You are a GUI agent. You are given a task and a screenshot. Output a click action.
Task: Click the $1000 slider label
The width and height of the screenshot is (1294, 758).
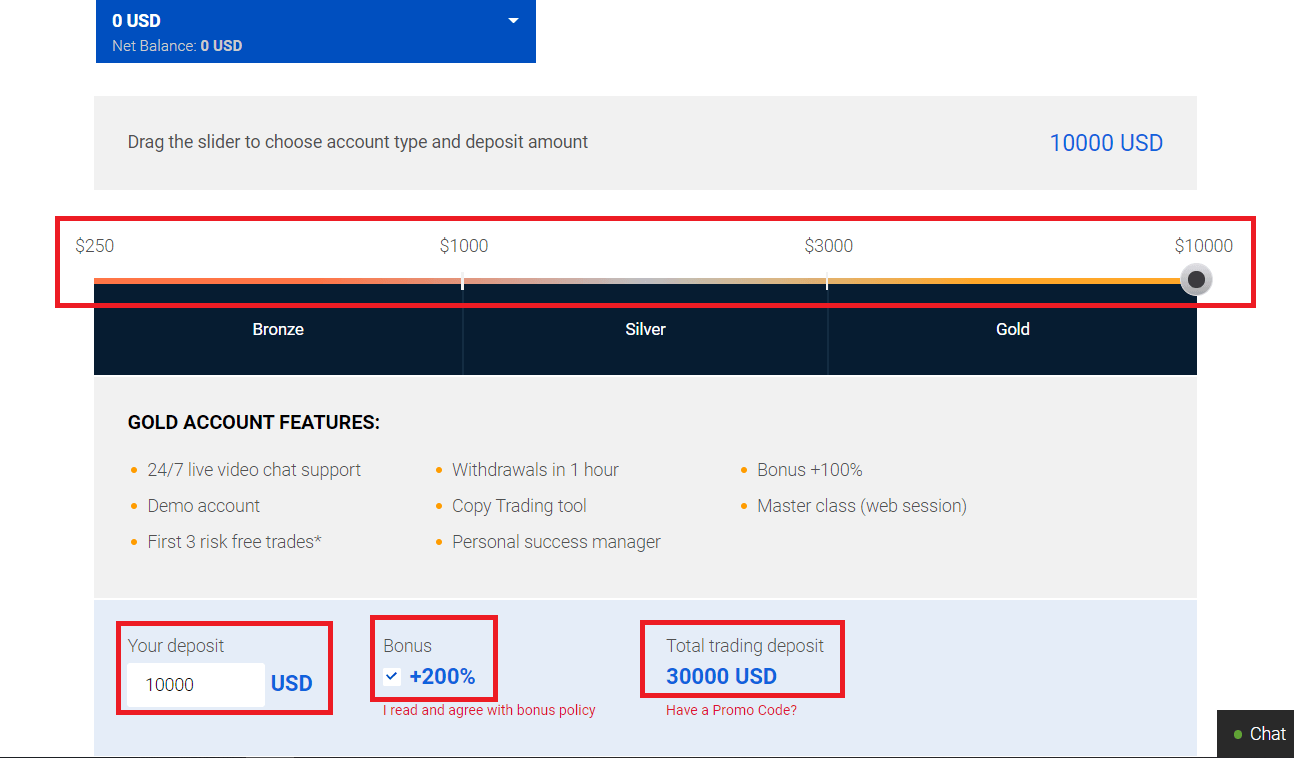coord(464,246)
